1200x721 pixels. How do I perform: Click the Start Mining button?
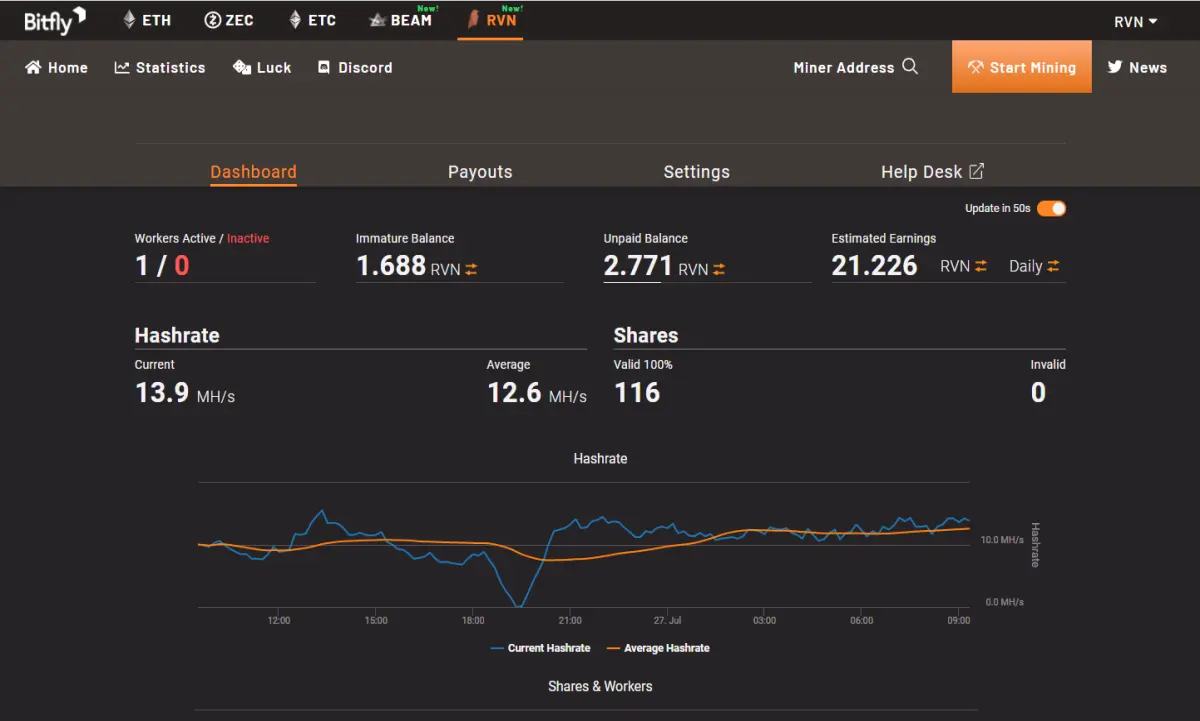tap(1022, 67)
